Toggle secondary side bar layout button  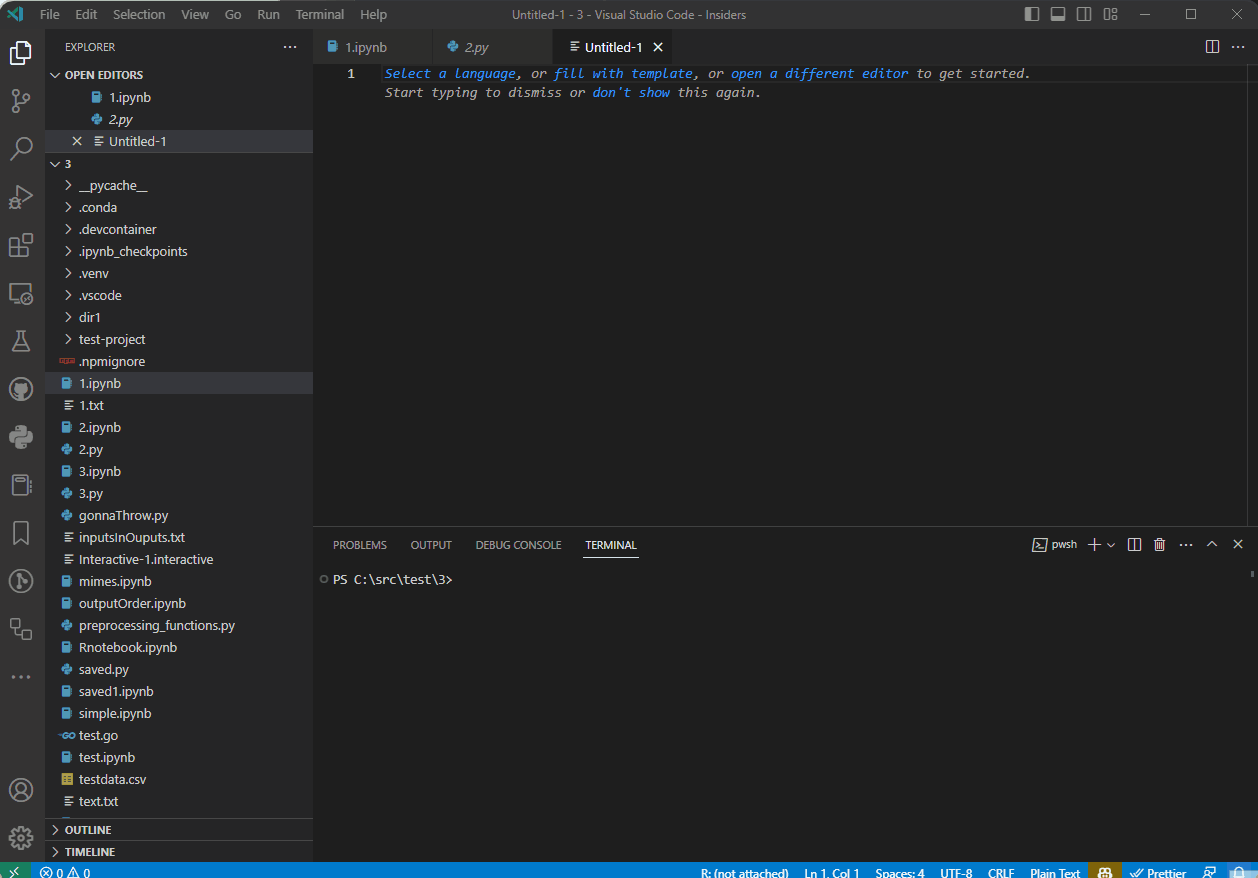click(x=1084, y=14)
